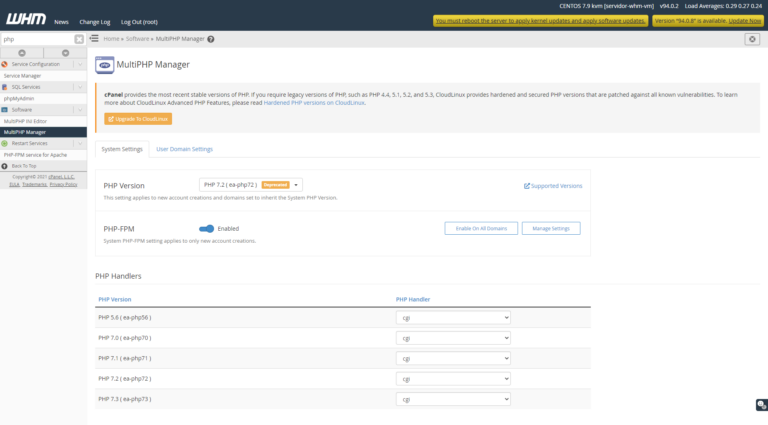This screenshot has height=425, width=768.
Task: Open handler dropdown for PHP 7.2
Action: pos(453,378)
